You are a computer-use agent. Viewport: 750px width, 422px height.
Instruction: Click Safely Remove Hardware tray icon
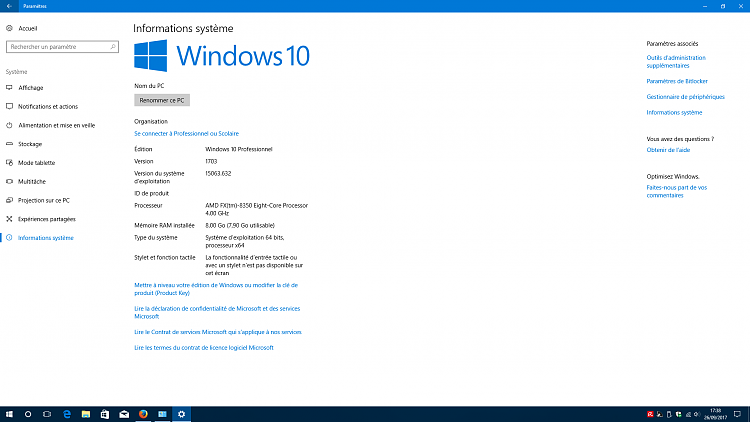(x=669, y=414)
